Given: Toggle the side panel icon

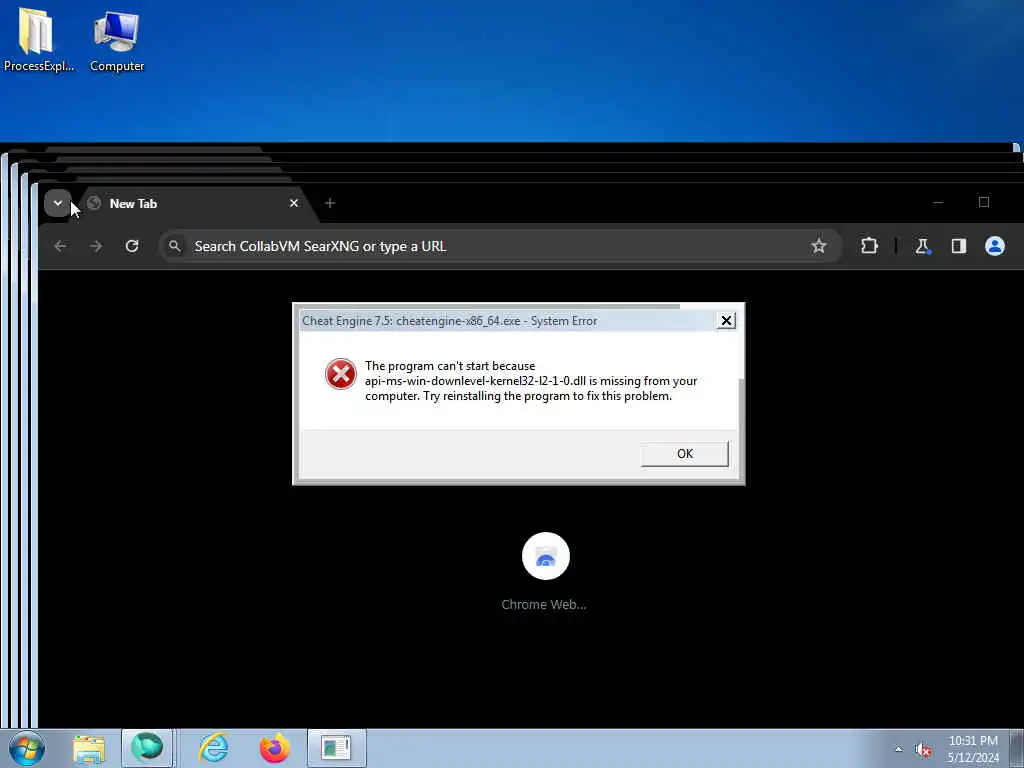Looking at the screenshot, I should click(959, 246).
